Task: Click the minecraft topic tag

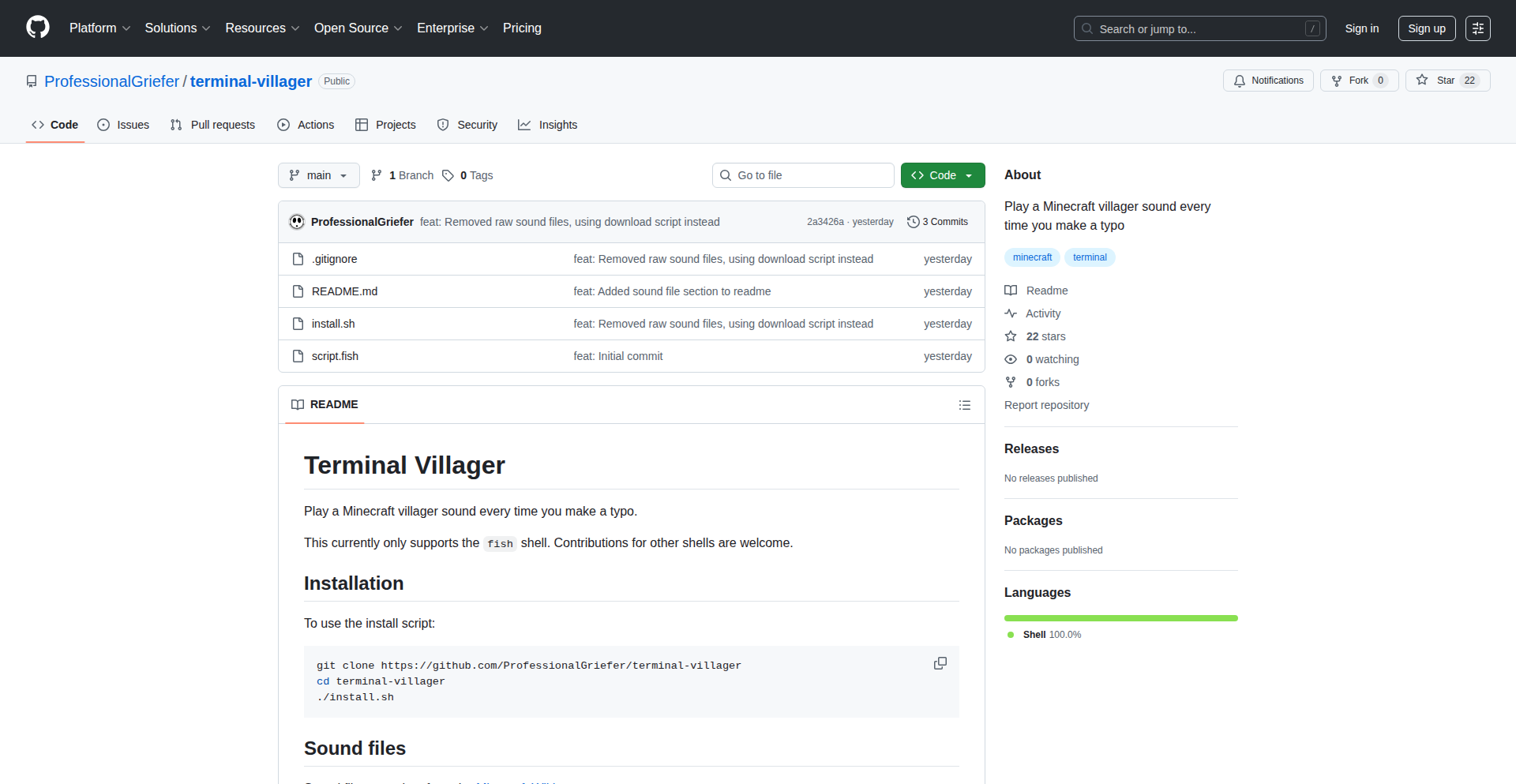Action: coord(1032,257)
